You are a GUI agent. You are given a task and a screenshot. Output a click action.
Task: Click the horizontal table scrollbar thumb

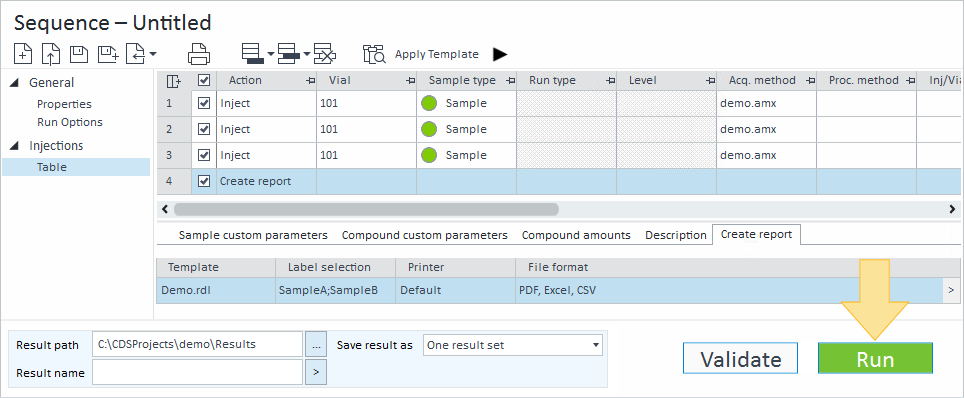[x=366, y=209]
